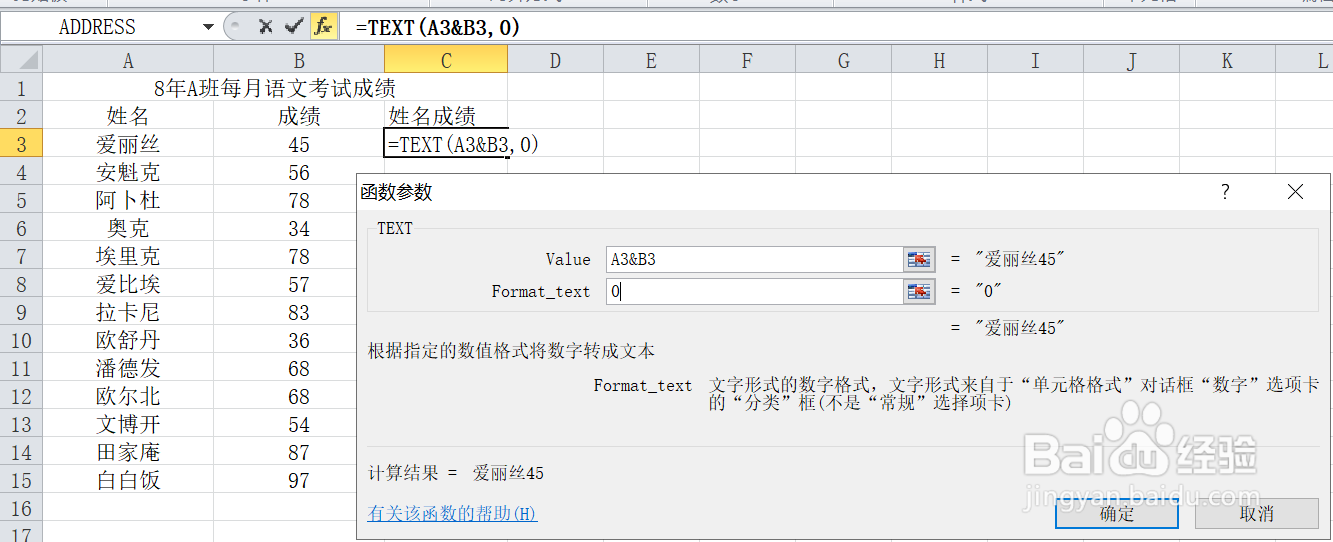Click the 确定 button

click(x=1117, y=514)
